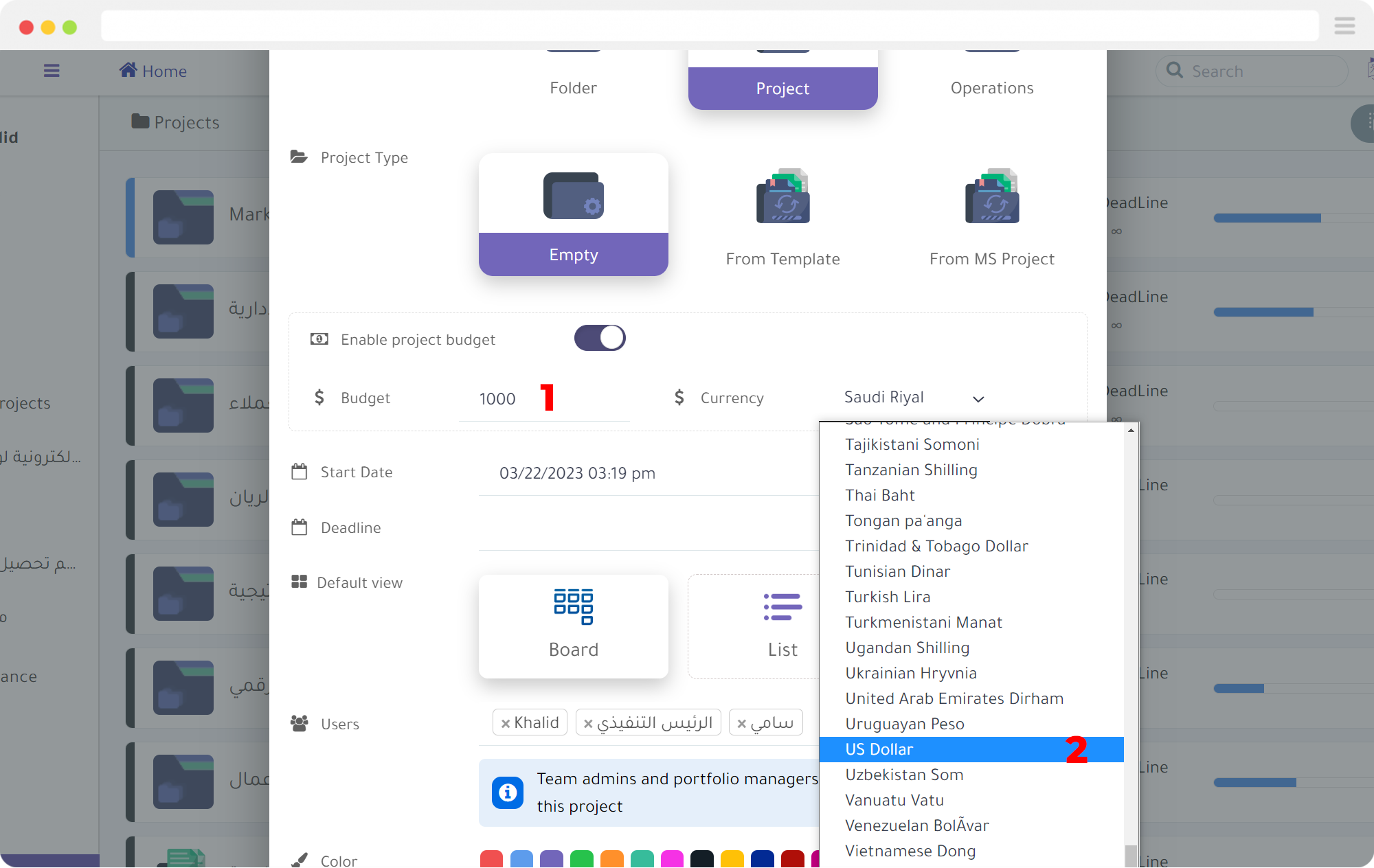Choose the From MS Project icon
1374x868 pixels.
tap(992, 196)
